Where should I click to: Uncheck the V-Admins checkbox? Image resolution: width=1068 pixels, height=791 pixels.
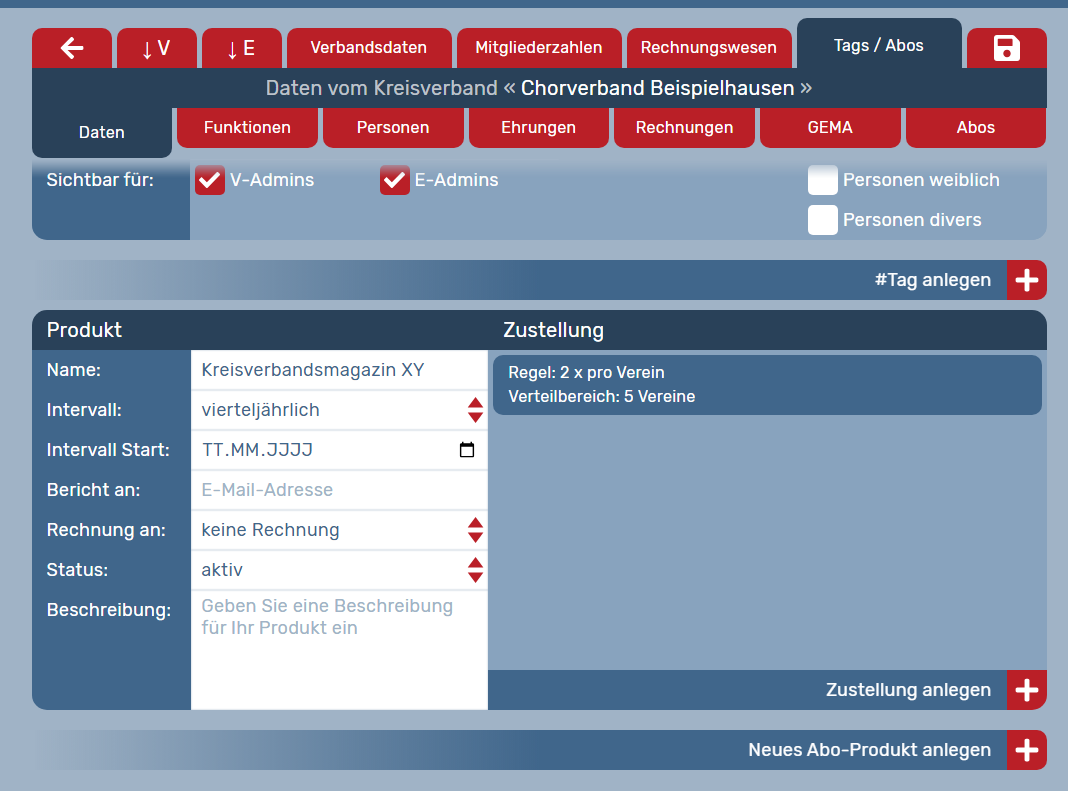[x=210, y=181]
